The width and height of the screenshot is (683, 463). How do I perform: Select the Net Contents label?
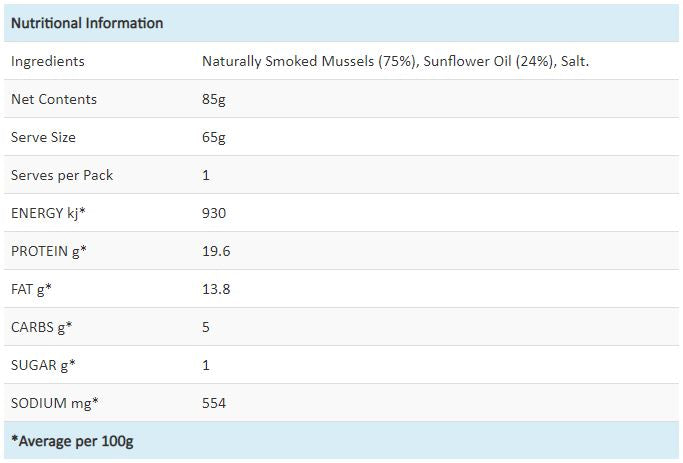click(x=54, y=99)
